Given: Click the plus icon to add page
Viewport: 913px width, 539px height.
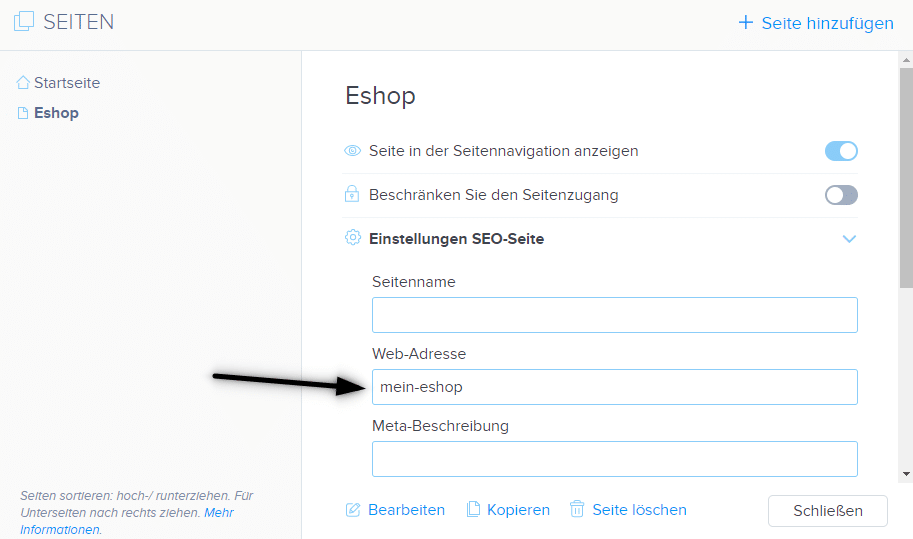Looking at the screenshot, I should click(745, 23).
